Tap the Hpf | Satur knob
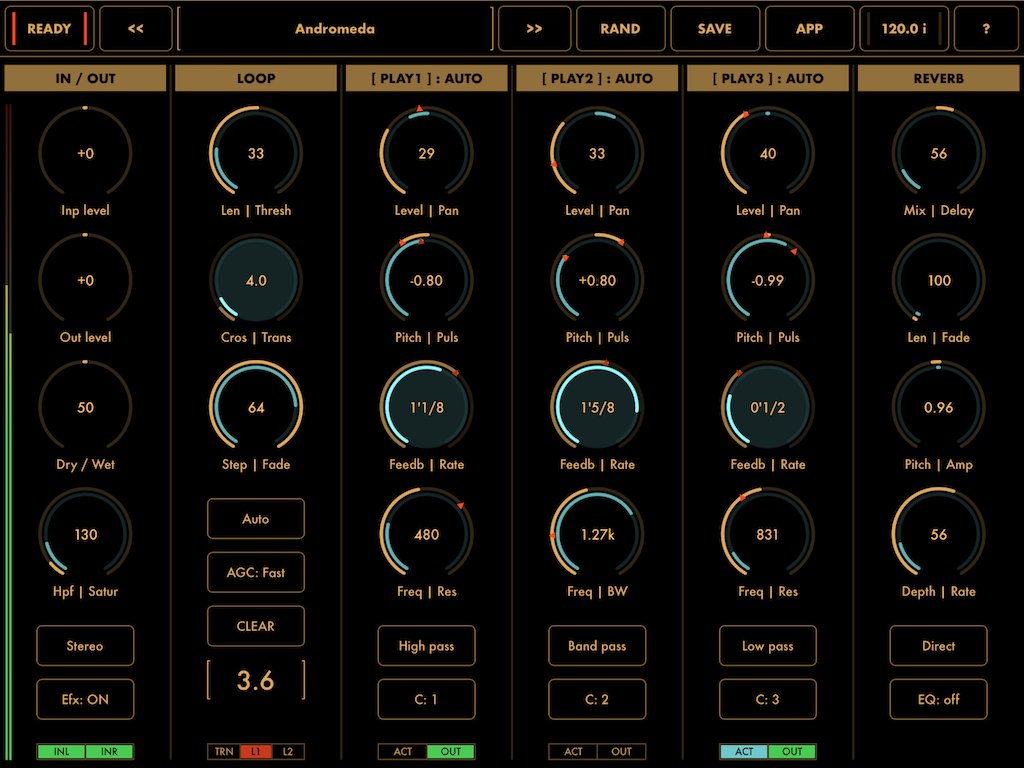The width and height of the screenshot is (1024, 768). click(85, 535)
